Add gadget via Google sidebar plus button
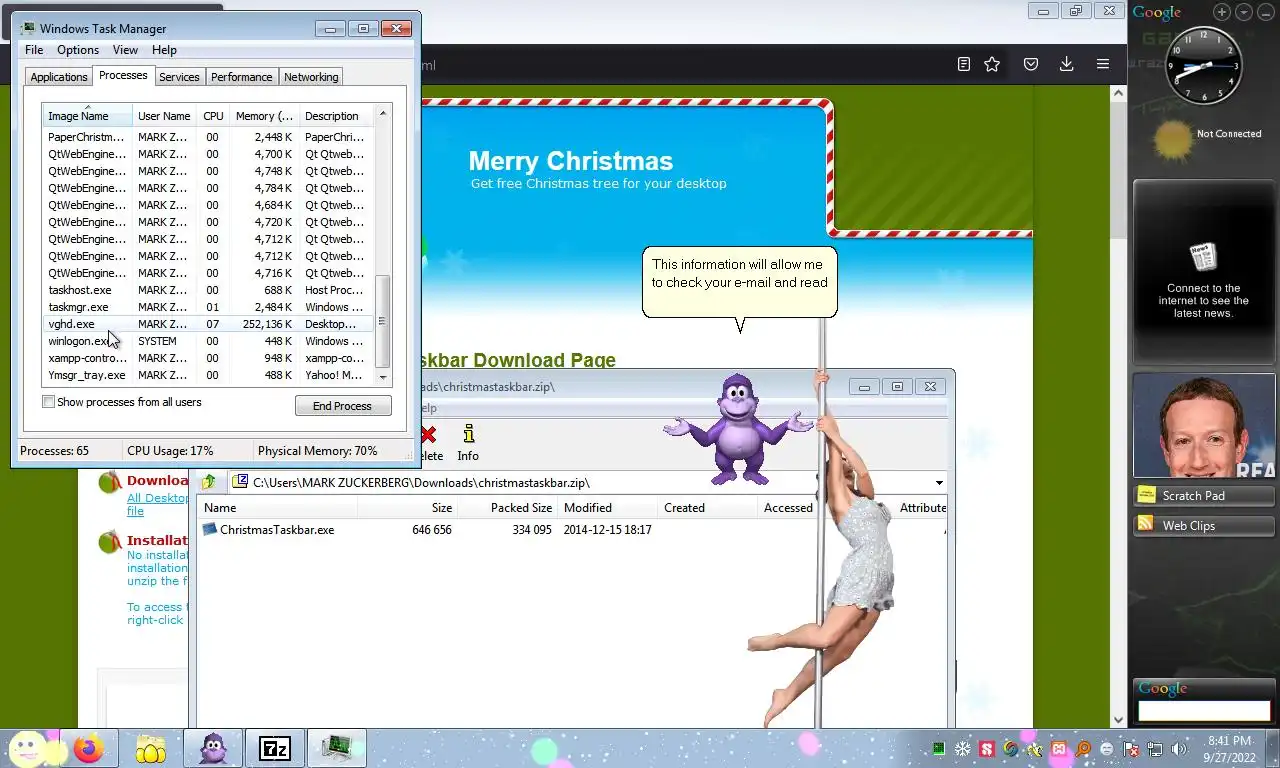The height and width of the screenshot is (768, 1280). point(1222,12)
